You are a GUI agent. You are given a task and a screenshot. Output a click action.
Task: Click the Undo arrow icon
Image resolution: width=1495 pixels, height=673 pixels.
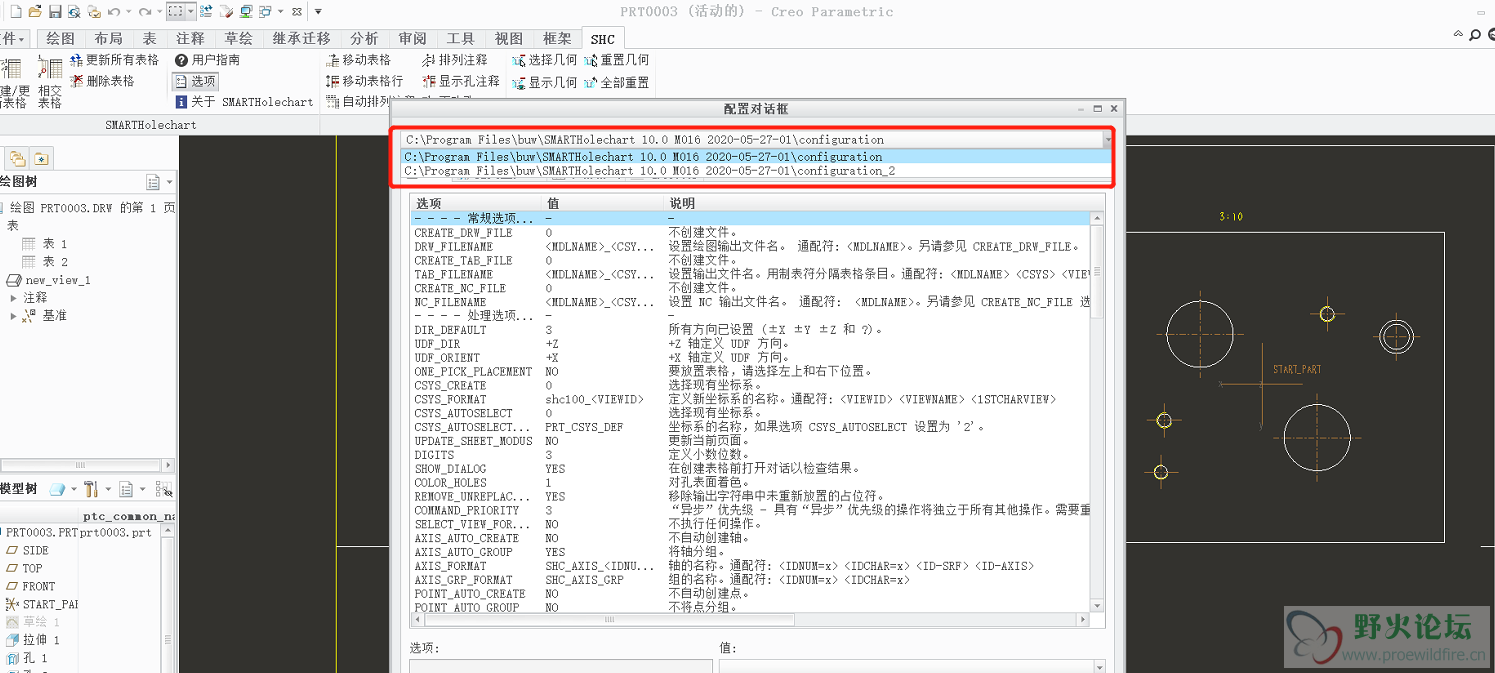[113, 11]
